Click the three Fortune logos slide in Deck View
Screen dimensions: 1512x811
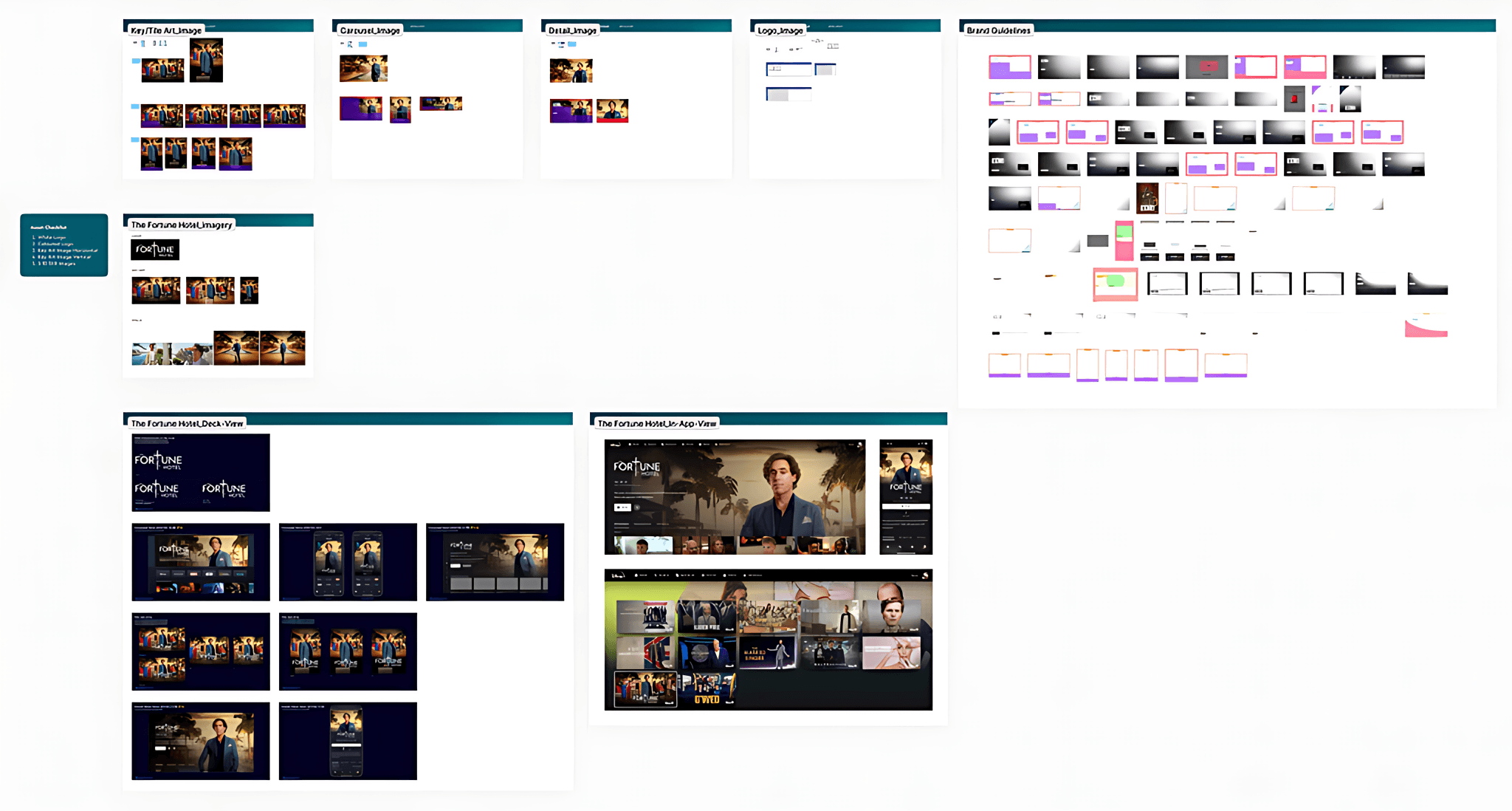201,473
